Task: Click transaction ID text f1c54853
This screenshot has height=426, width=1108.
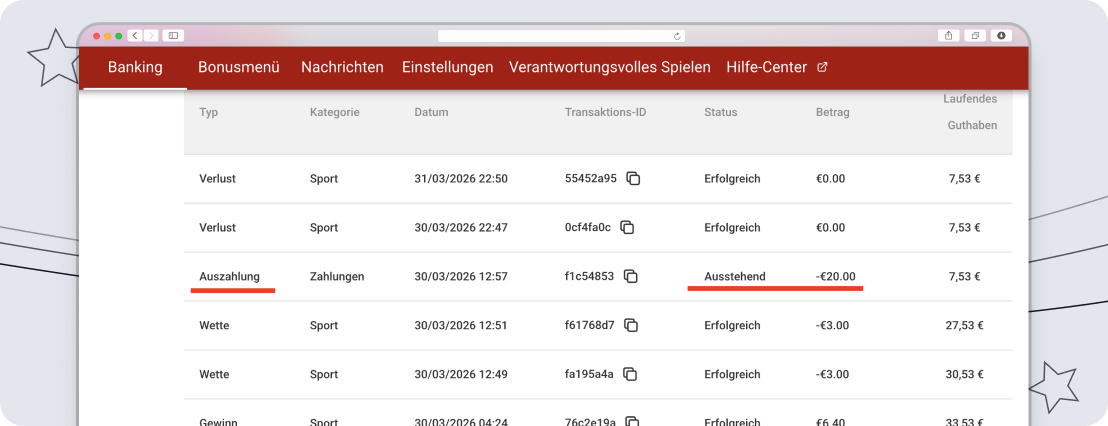Action: [x=589, y=276]
